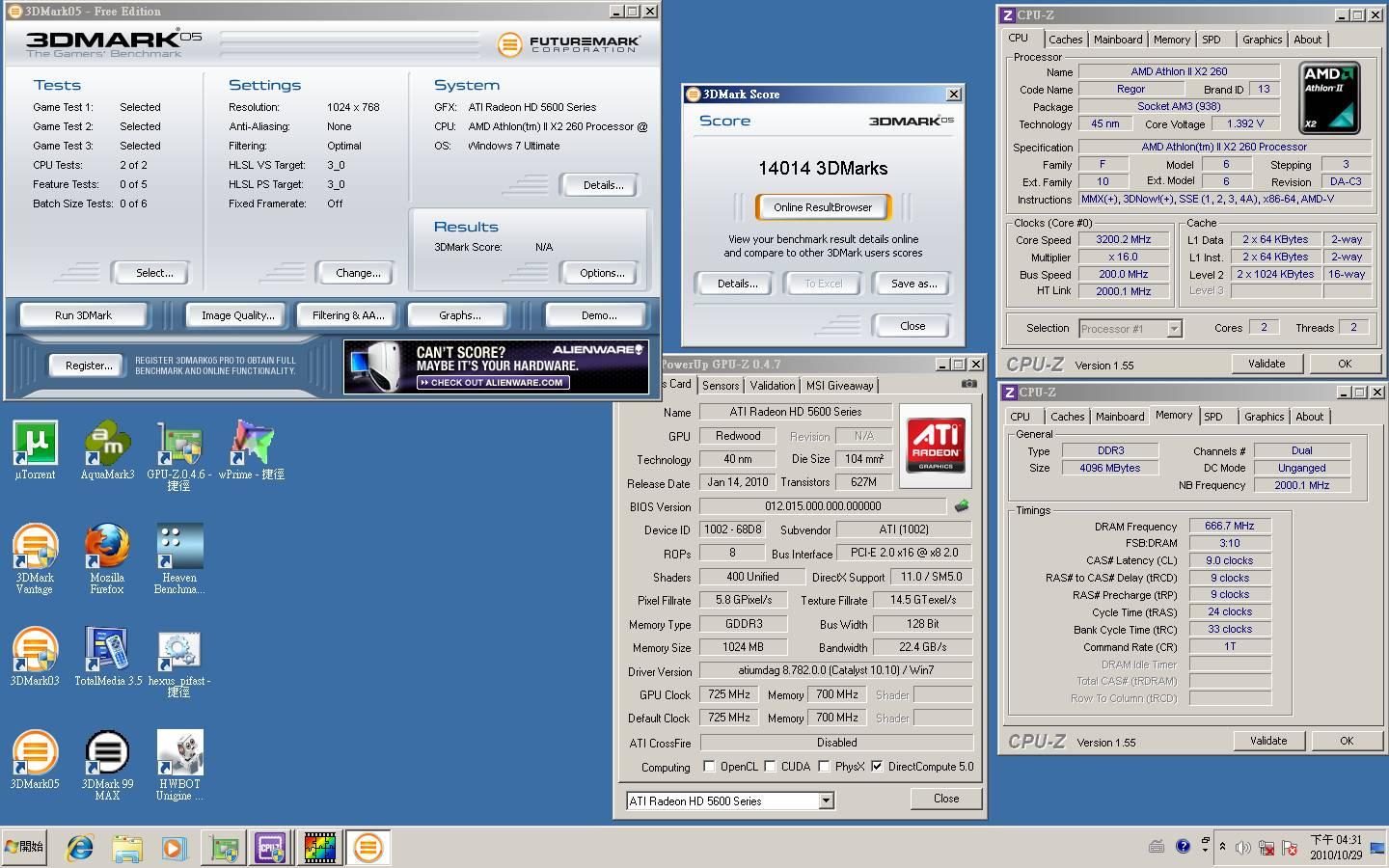Open the TotalMedia 3.5 desktop icon
Screen dimensions: 1389x868
[x=107, y=657]
